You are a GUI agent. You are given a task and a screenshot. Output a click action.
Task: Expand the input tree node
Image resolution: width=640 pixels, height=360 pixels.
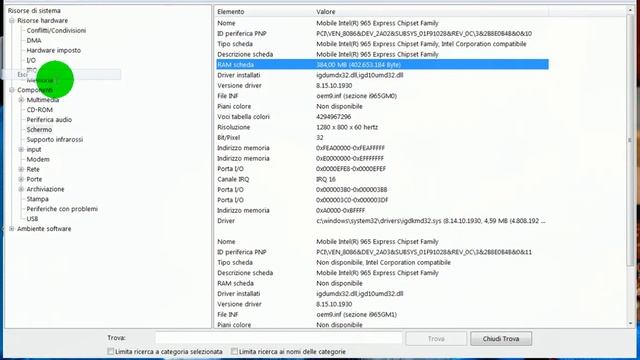[x=21, y=149]
